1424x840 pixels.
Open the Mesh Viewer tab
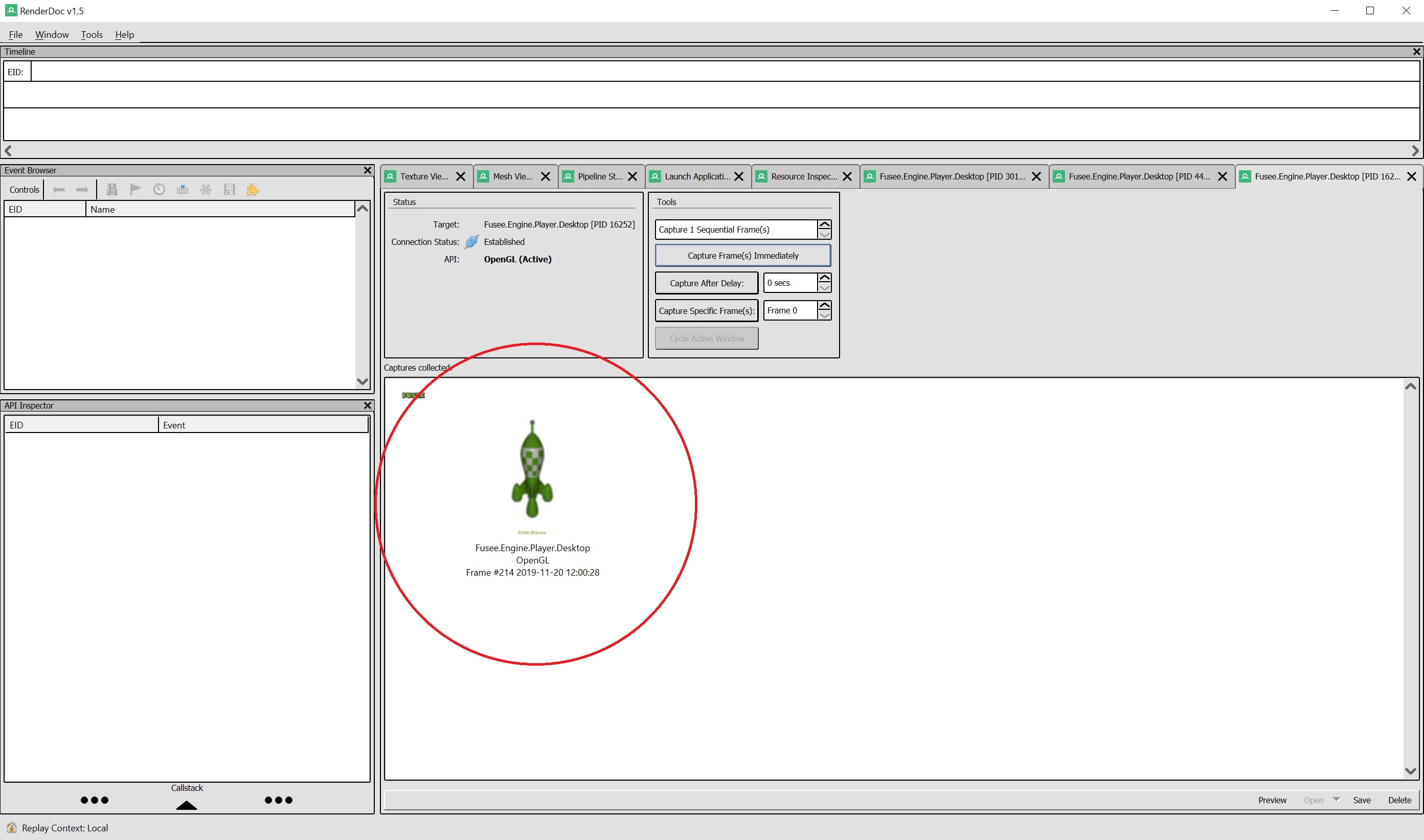pyautogui.click(x=506, y=176)
